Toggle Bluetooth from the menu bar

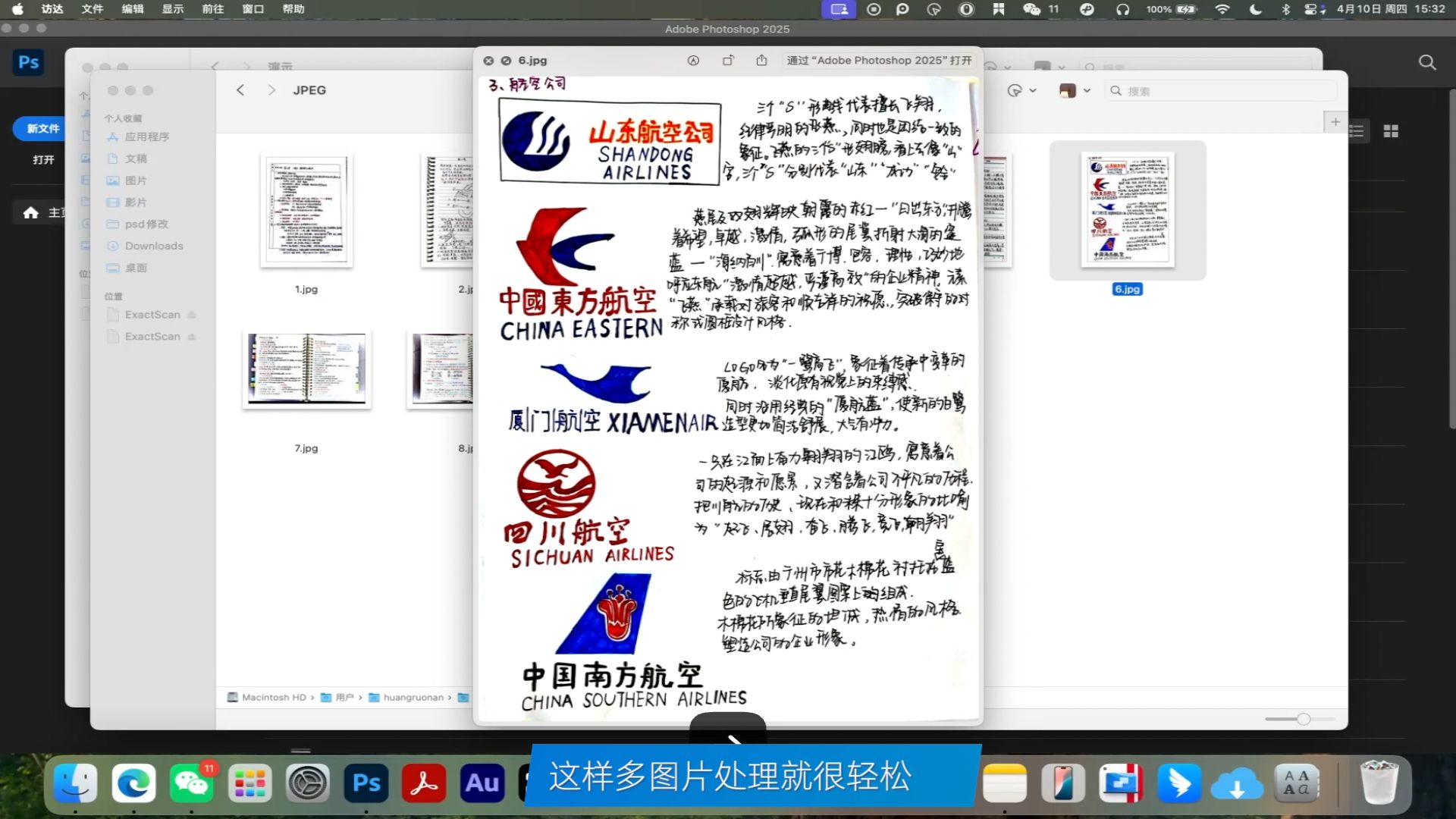[x=1285, y=9]
